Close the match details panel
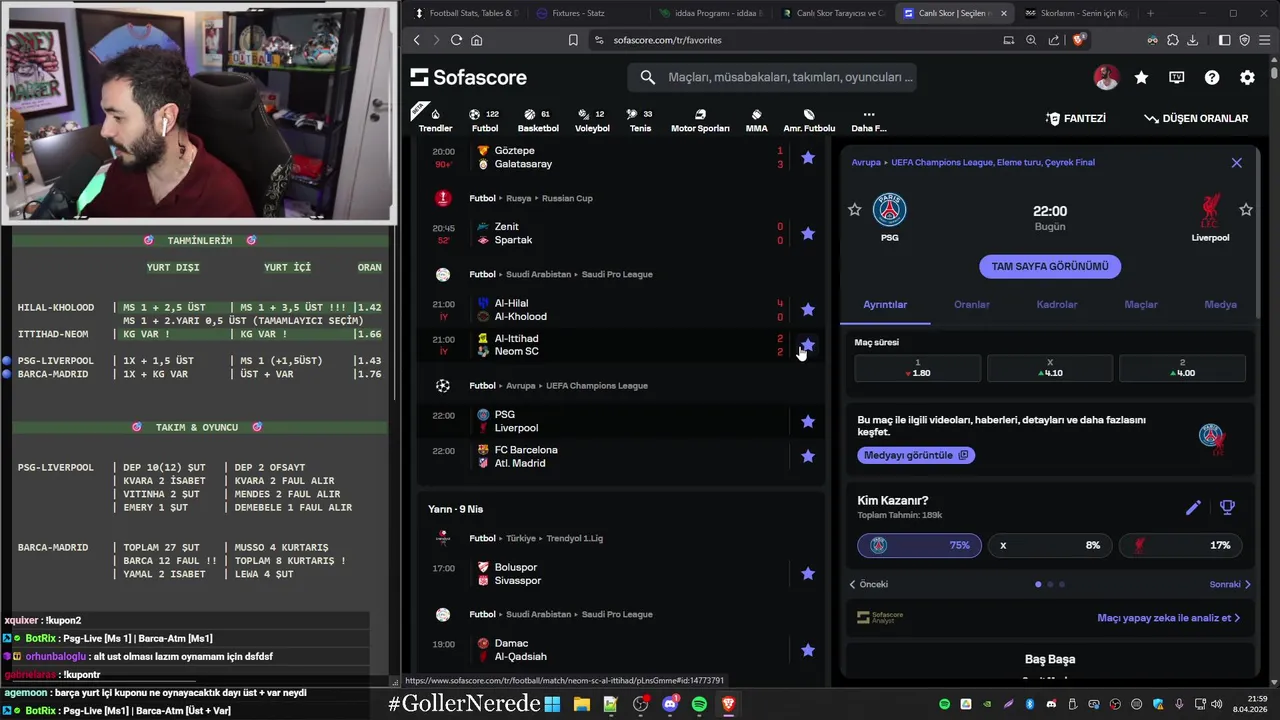This screenshot has width=1280, height=720. click(1236, 162)
